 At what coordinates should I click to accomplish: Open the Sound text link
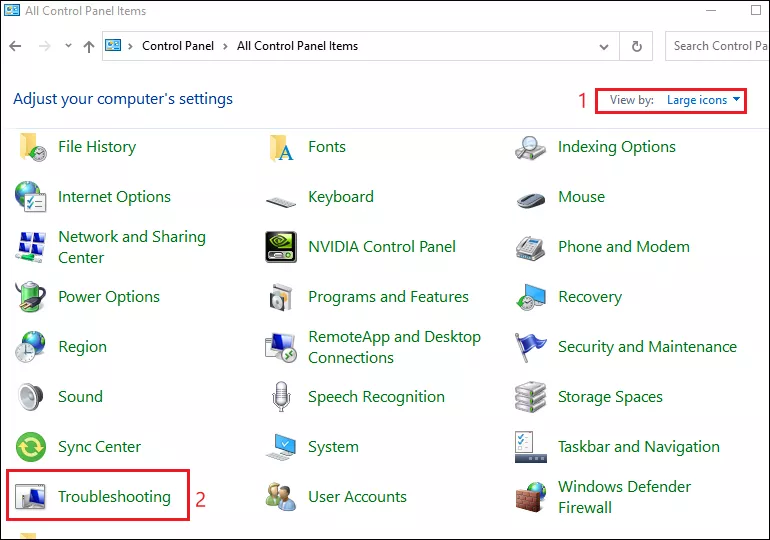click(81, 397)
